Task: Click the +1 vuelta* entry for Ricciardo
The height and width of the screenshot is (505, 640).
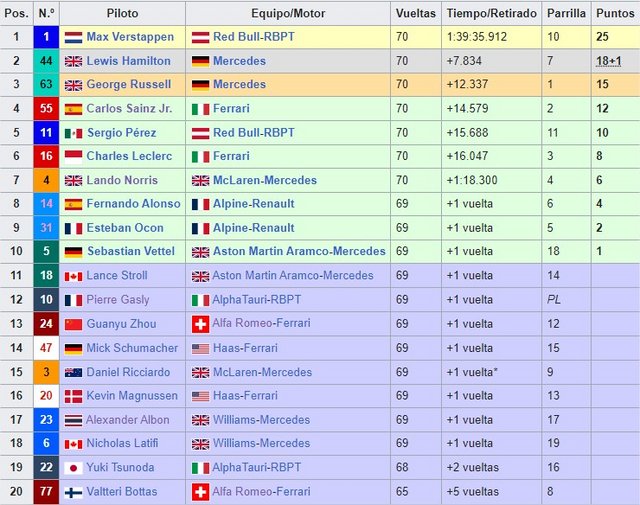Action: tap(472, 372)
